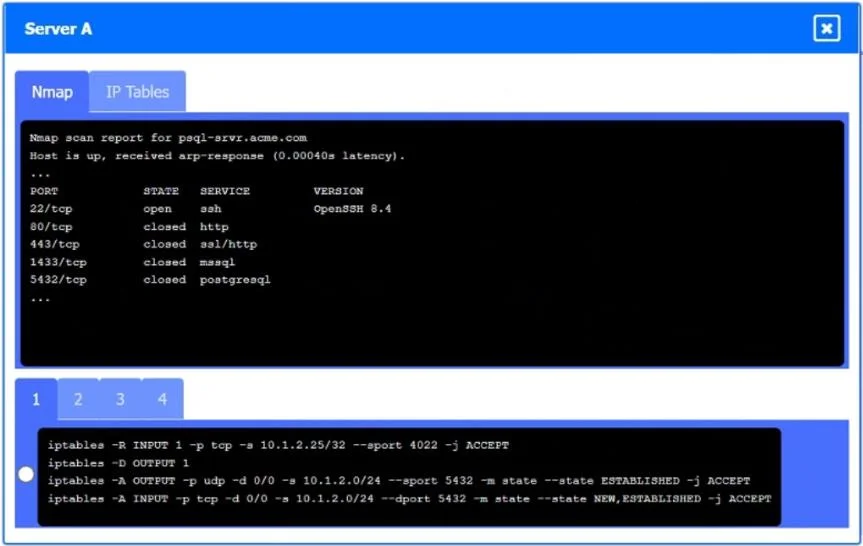Close the Server A dialog
Image resolution: width=863 pixels, height=546 pixels.
[x=826, y=29]
